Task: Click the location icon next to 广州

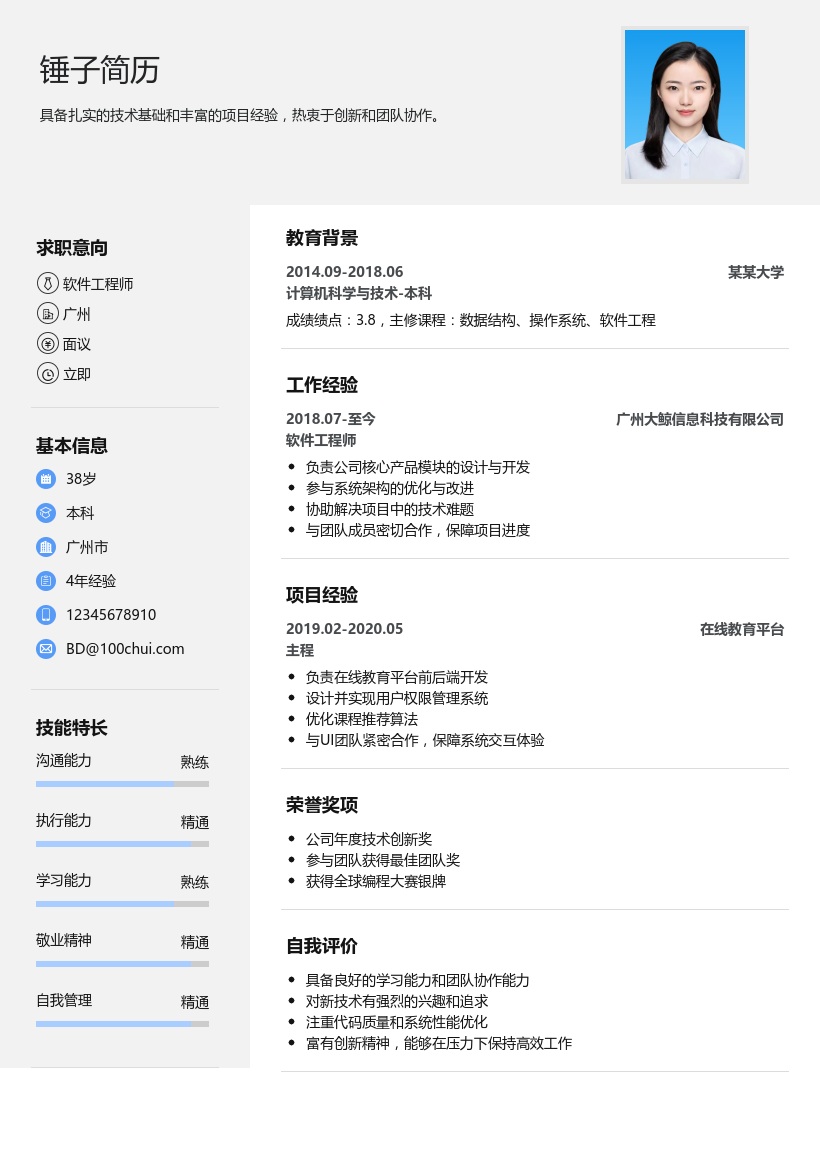Action: coord(47,314)
